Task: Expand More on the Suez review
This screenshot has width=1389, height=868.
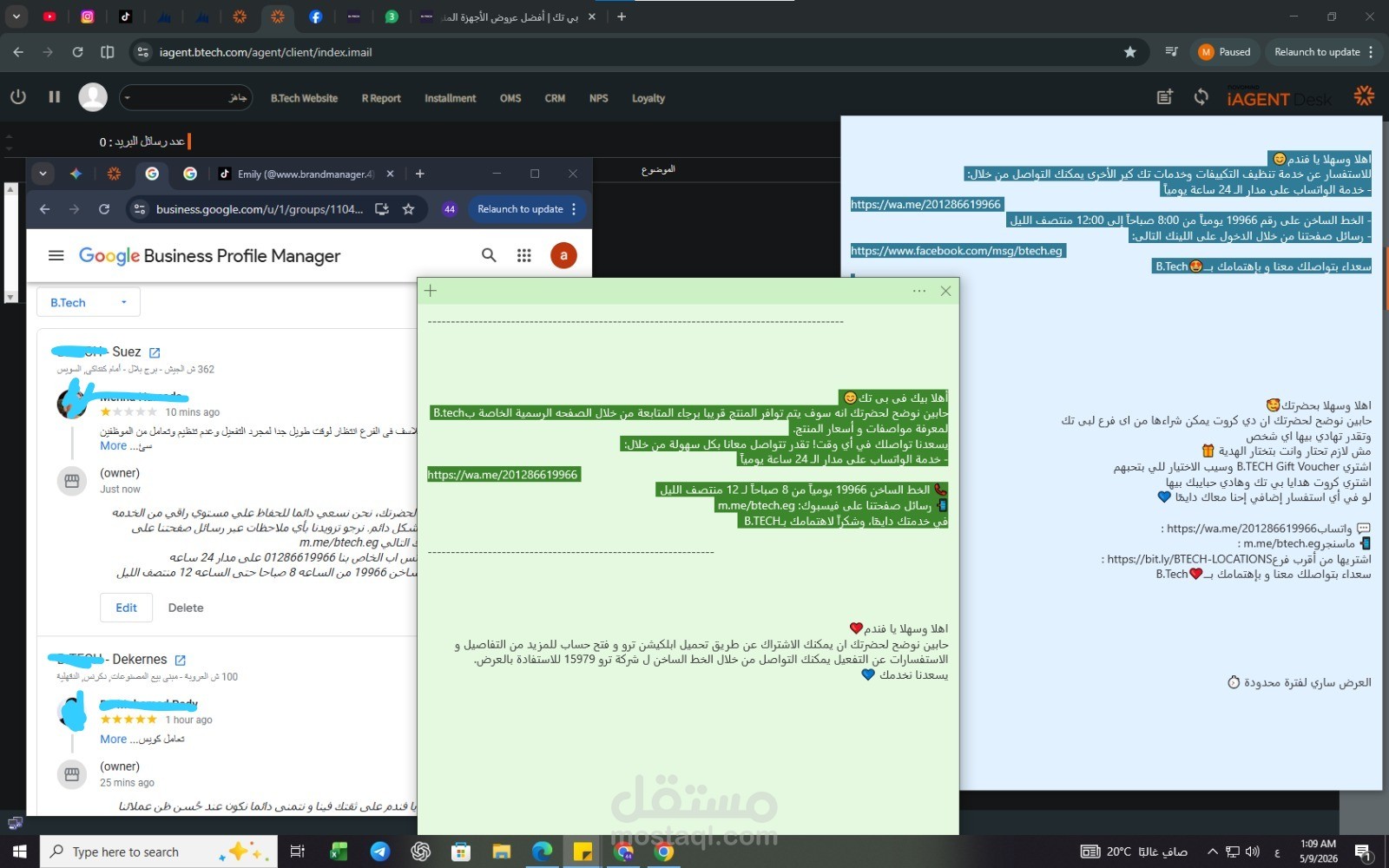Action: click(113, 446)
